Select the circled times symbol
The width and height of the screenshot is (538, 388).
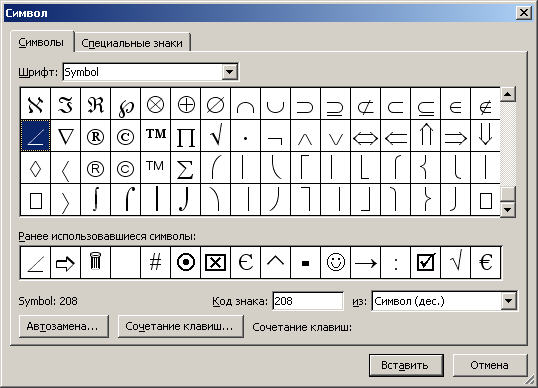[155, 104]
